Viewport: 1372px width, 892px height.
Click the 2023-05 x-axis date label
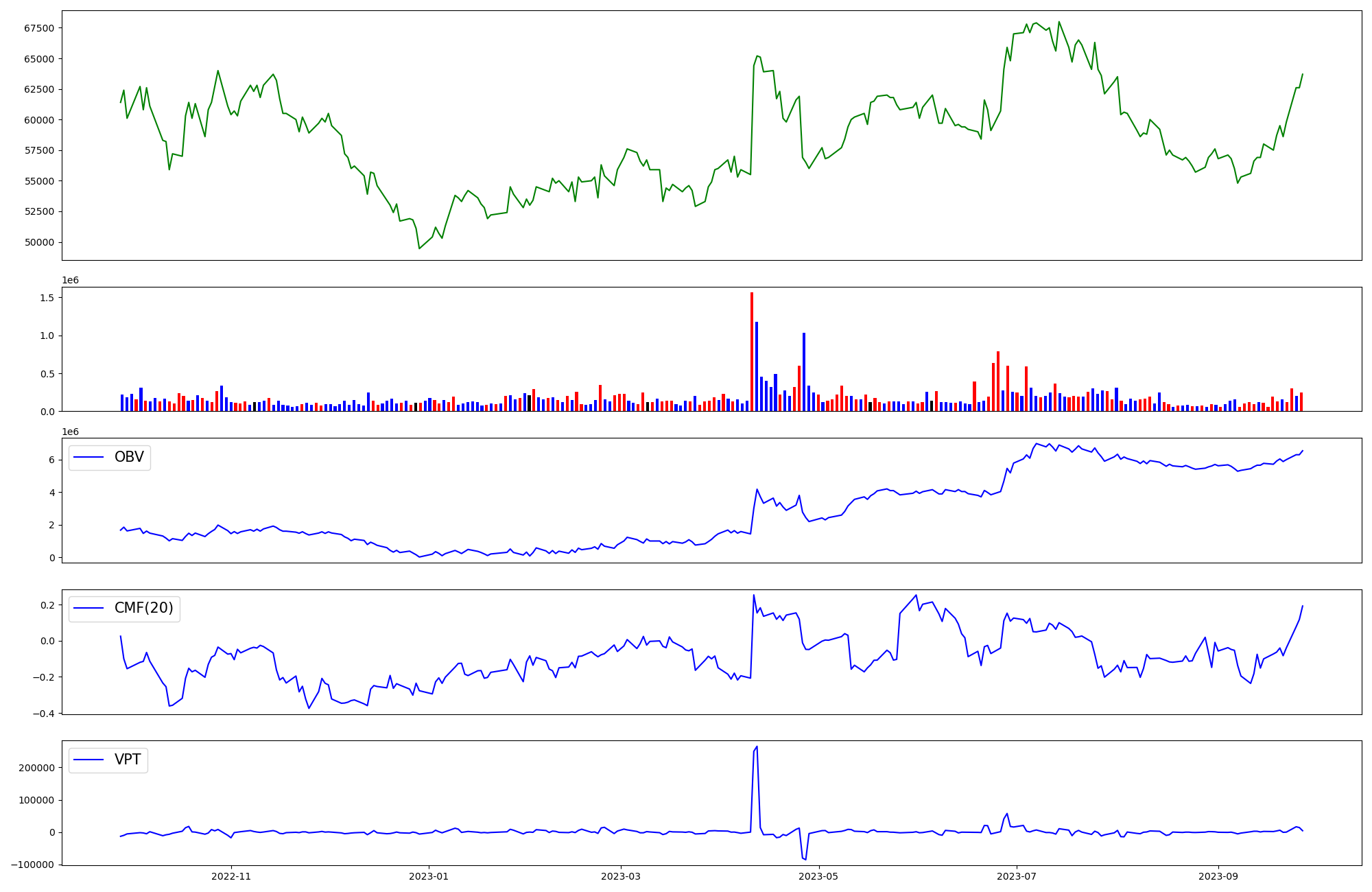click(x=819, y=876)
